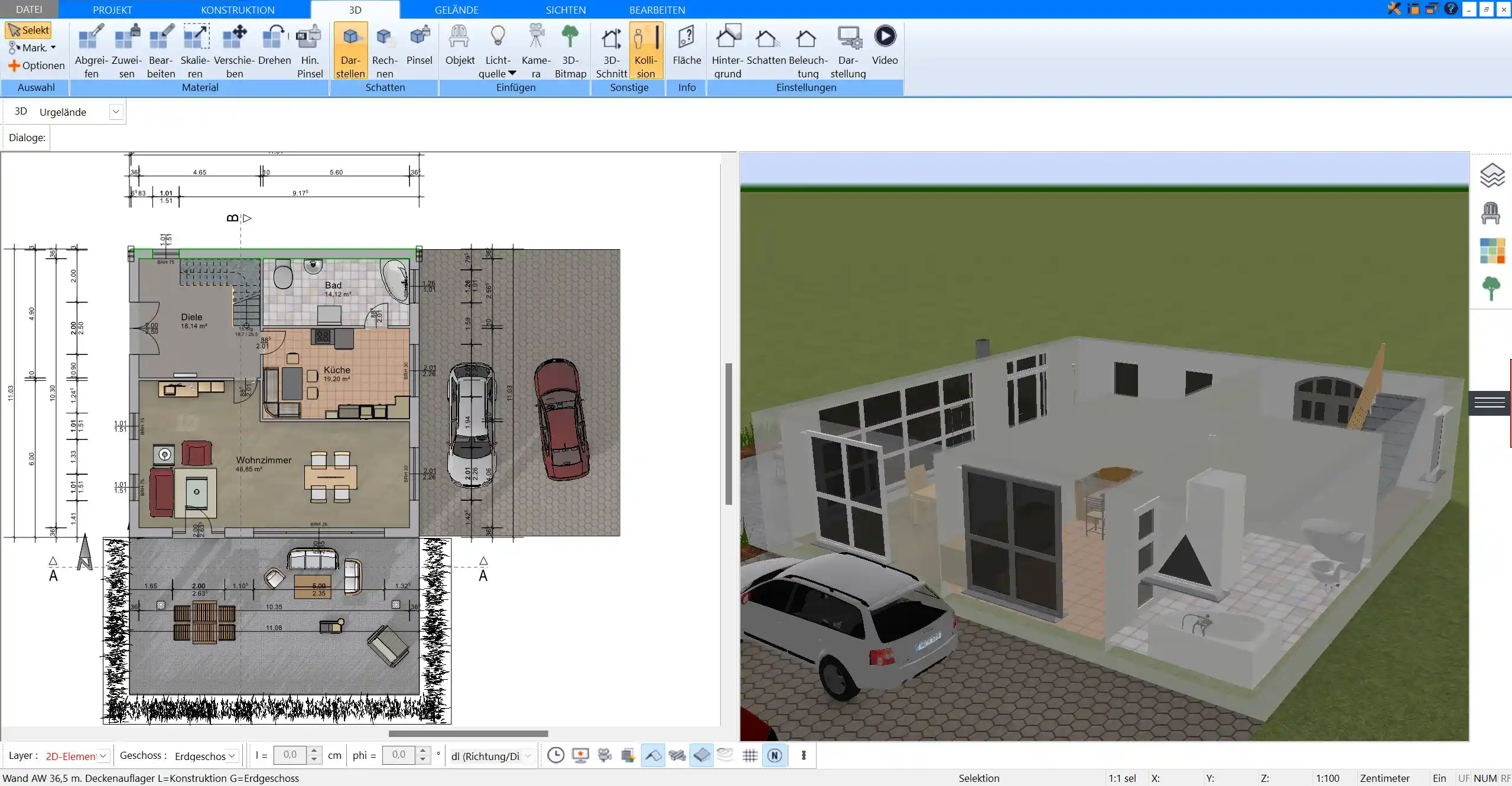Click the 2D plan vertical scrollbar
This screenshot has height=786, width=1512.
pos(729,433)
